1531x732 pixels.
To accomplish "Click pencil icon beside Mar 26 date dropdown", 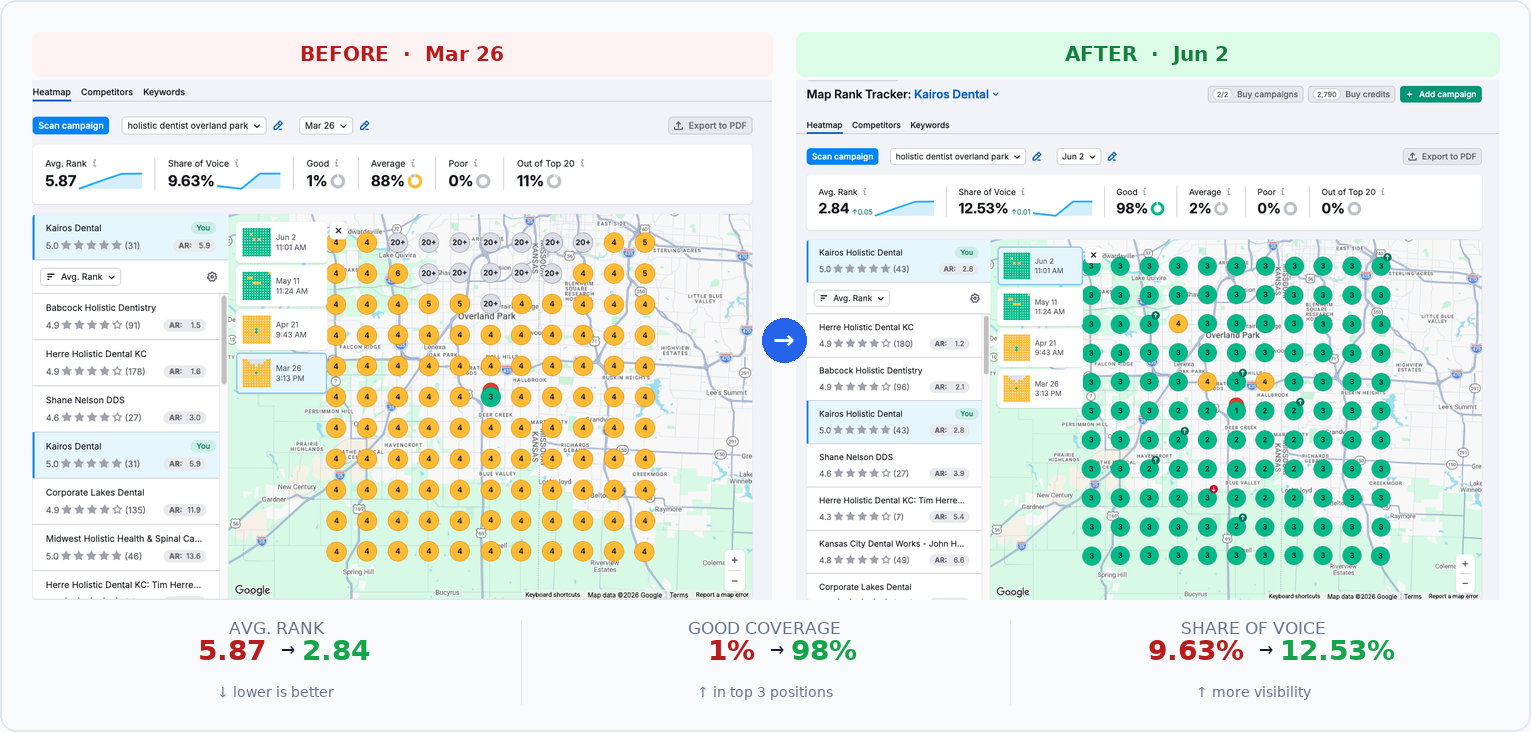I will coord(365,126).
